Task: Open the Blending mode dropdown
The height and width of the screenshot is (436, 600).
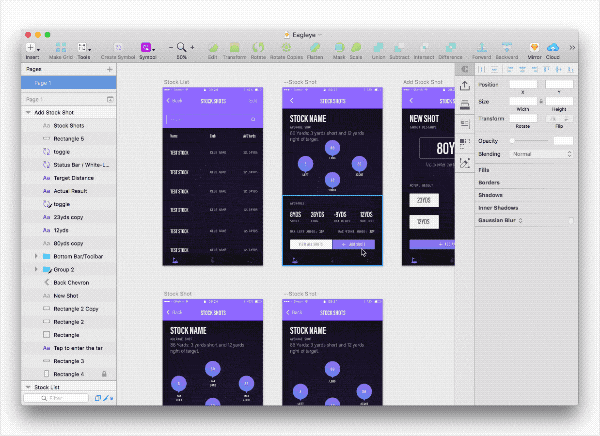Action: pos(541,154)
